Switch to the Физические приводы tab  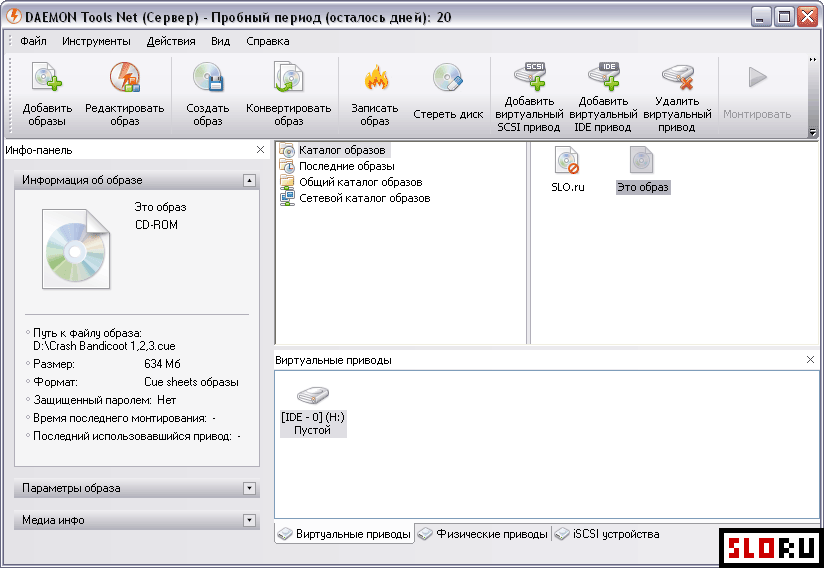(x=483, y=534)
